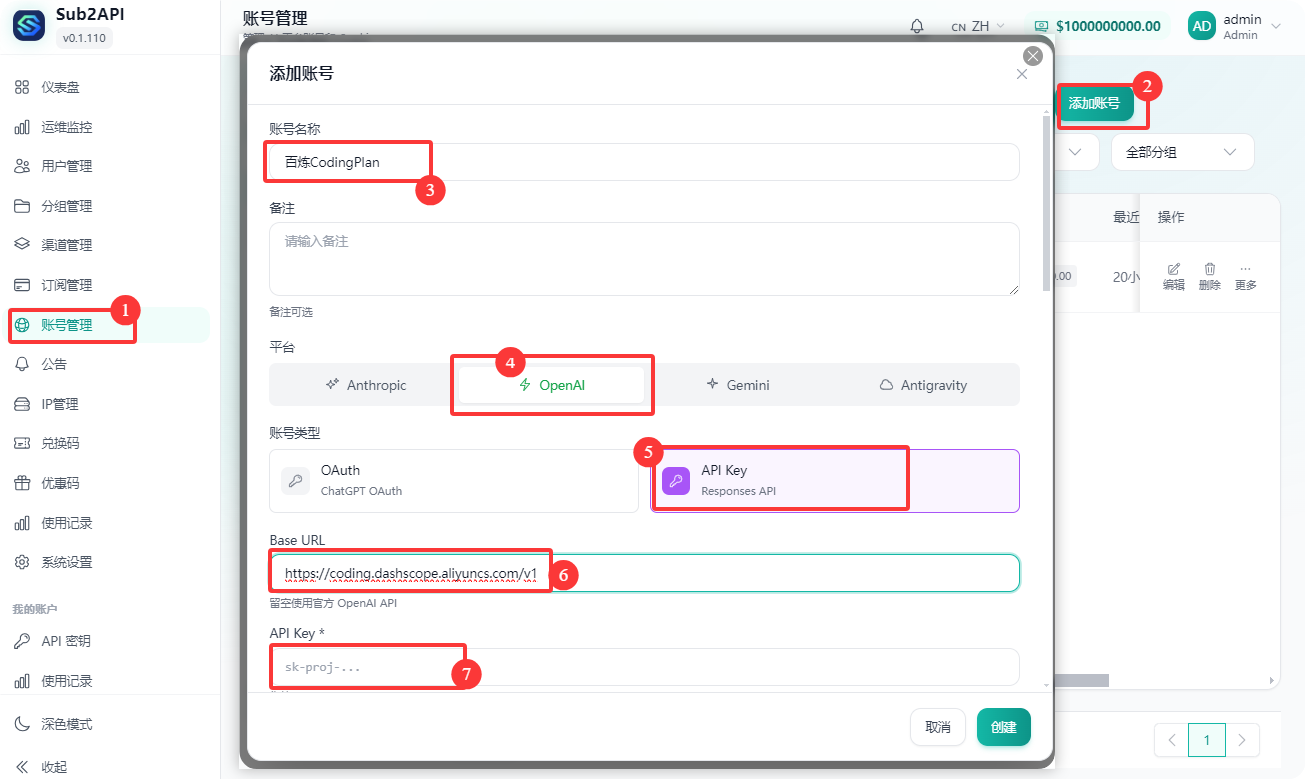
Task: Switch to the Gemini platform tab
Action: pos(738,385)
